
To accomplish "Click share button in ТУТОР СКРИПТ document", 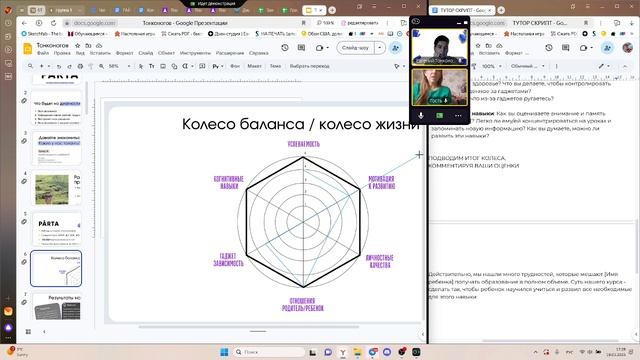I will (607, 48).
